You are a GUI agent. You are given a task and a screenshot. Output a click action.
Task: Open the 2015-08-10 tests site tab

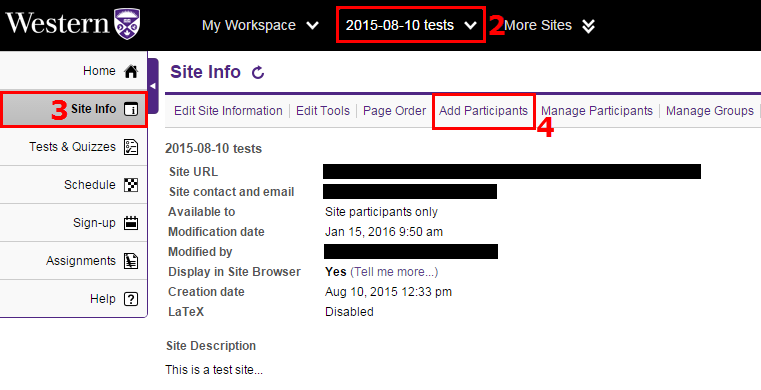[x=400, y=25]
